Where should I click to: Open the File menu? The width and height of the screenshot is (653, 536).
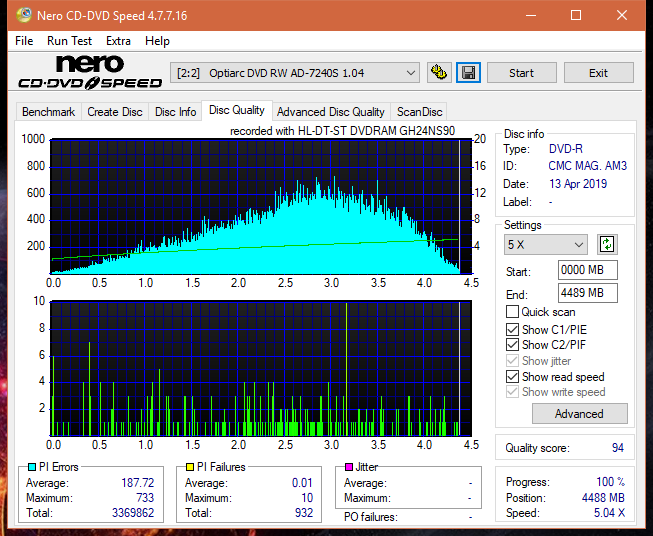coord(24,41)
